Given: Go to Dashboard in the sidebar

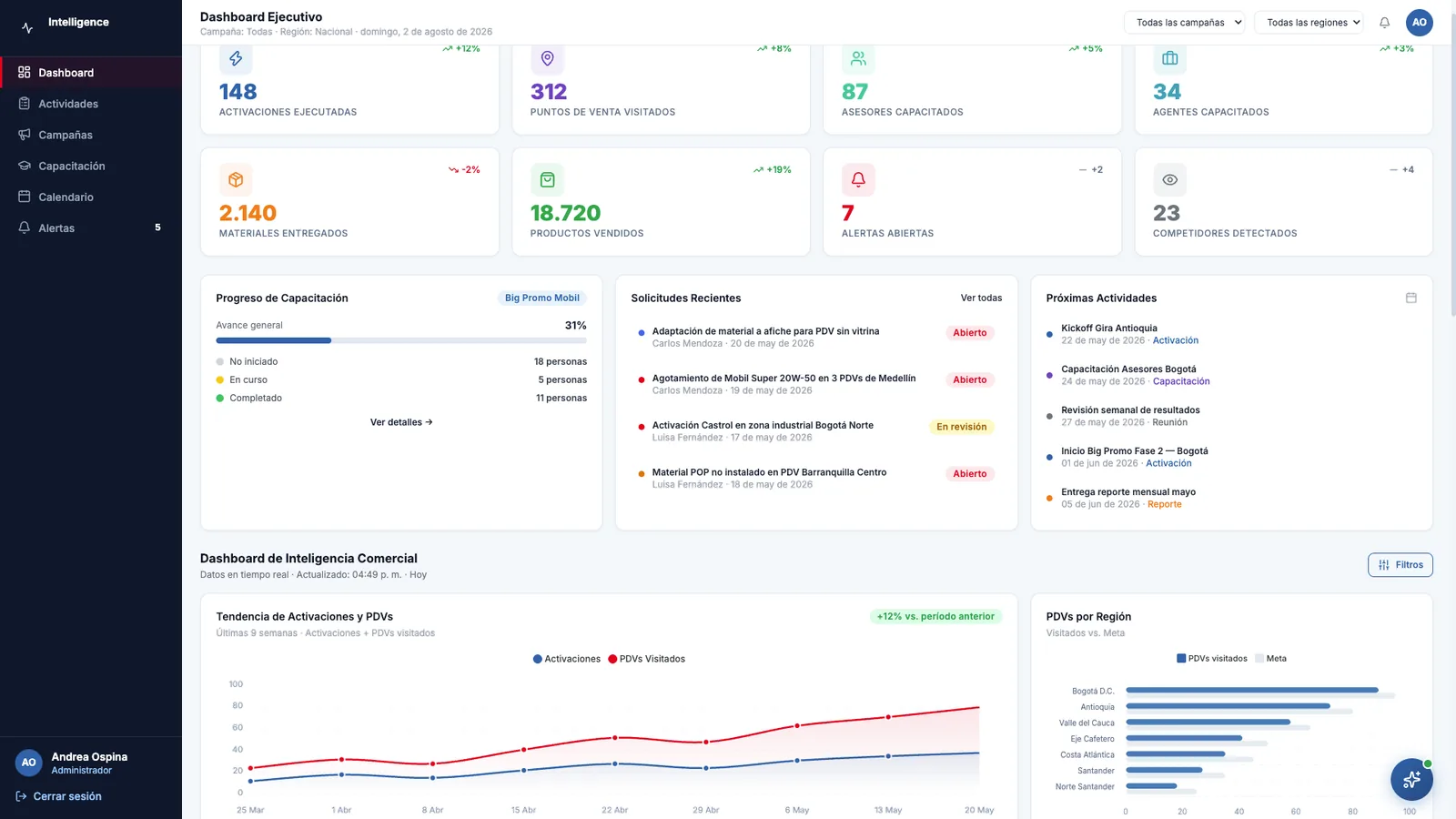Looking at the screenshot, I should point(91,73).
